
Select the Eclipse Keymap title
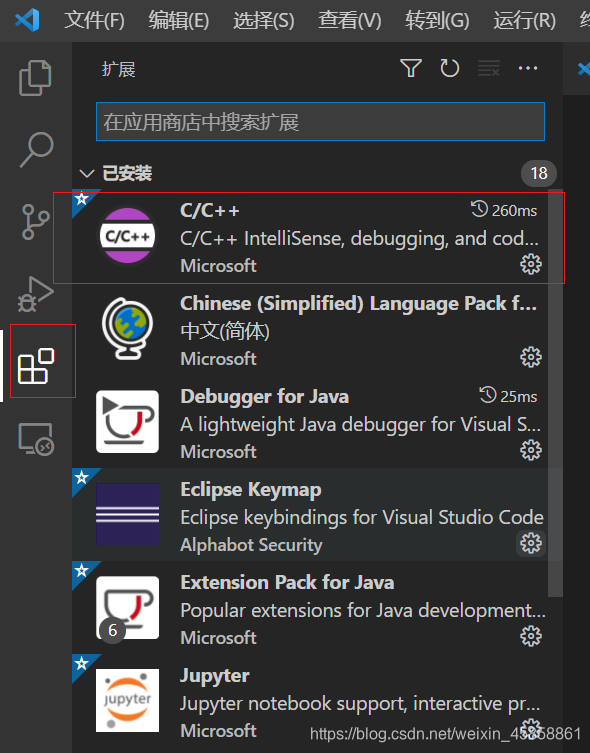click(251, 490)
